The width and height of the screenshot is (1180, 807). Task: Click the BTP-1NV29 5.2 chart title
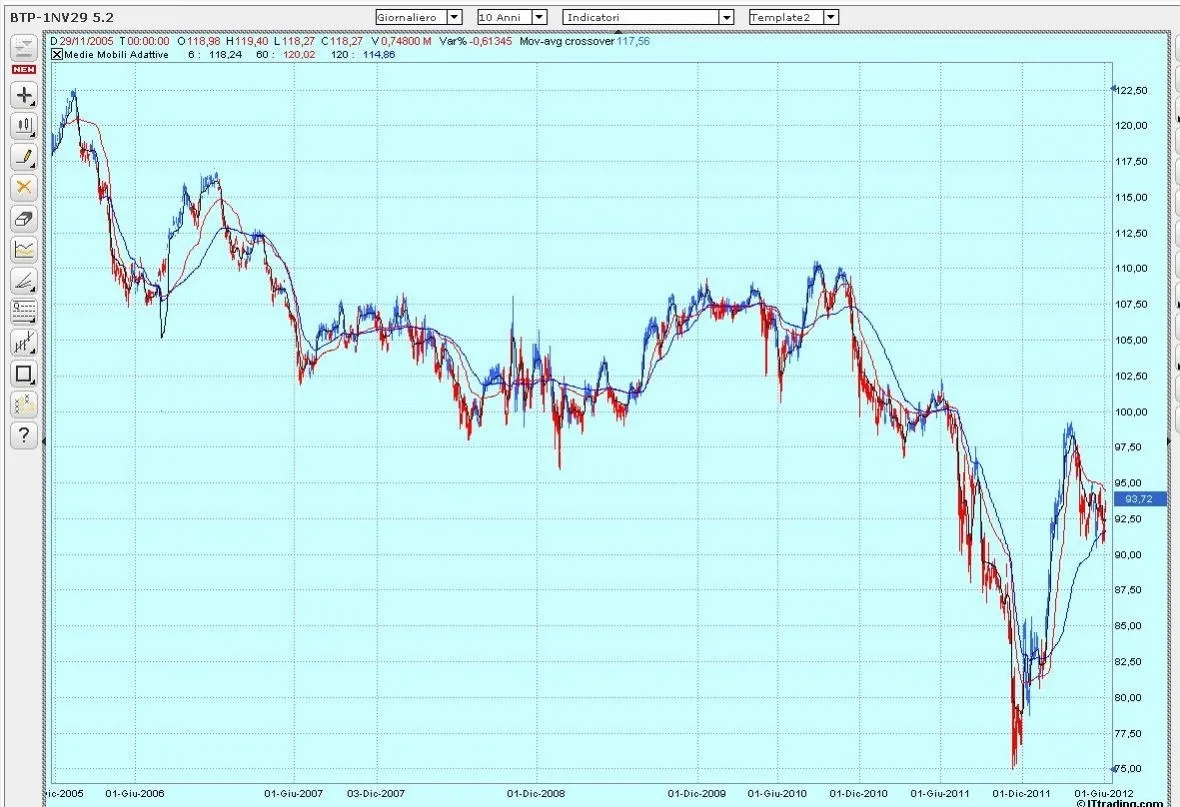pyautogui.click(x=62, y=17)
